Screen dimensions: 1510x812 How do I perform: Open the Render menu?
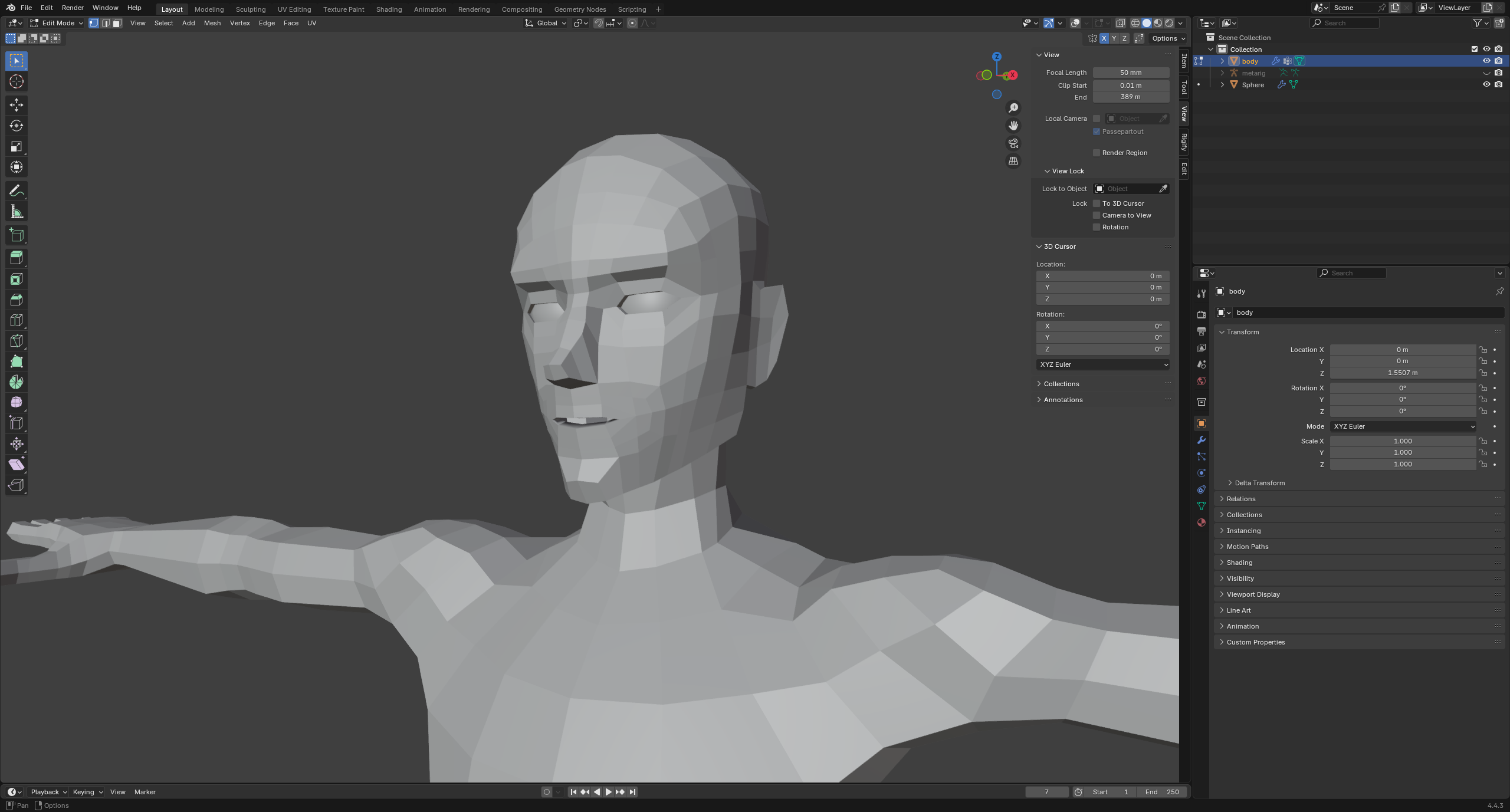coord(73,8)
